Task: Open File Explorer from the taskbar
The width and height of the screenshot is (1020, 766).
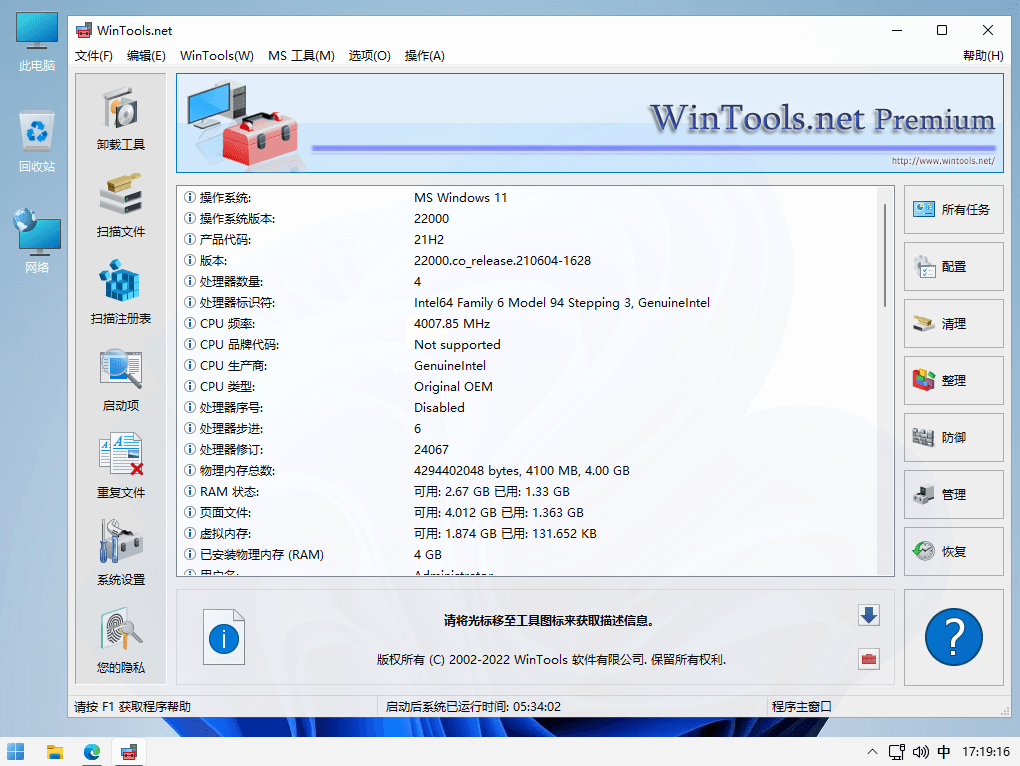Action: (55, 752)
